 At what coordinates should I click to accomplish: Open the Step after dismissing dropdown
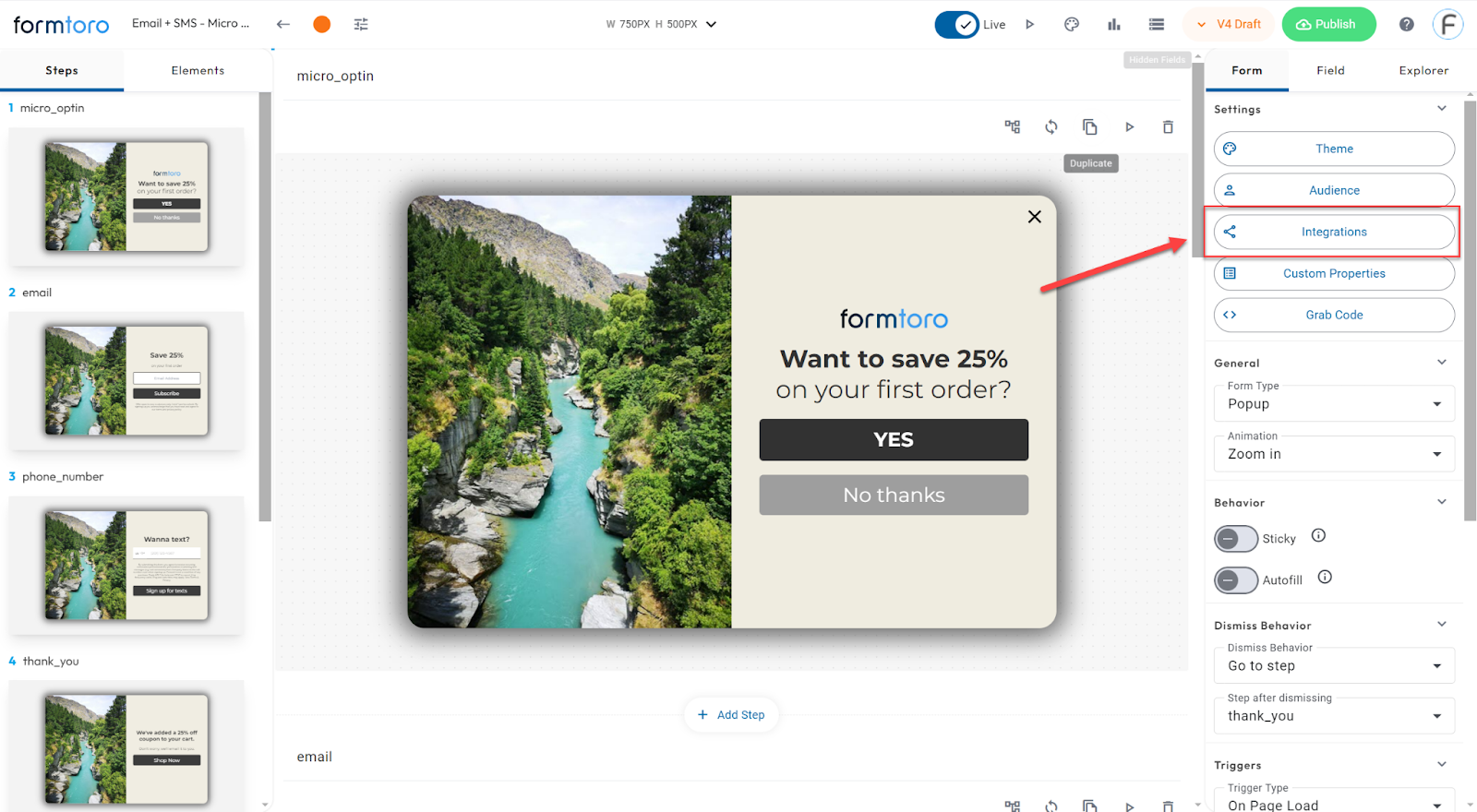[1334, 716]
